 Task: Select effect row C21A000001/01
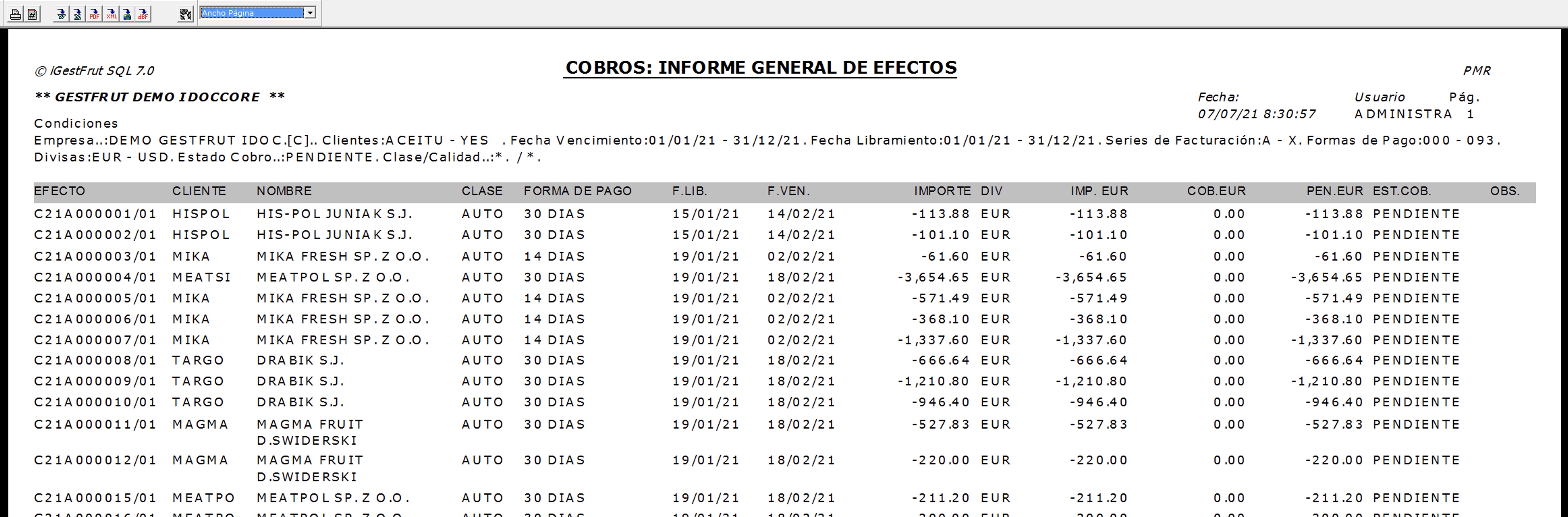[x=95, y=214]
